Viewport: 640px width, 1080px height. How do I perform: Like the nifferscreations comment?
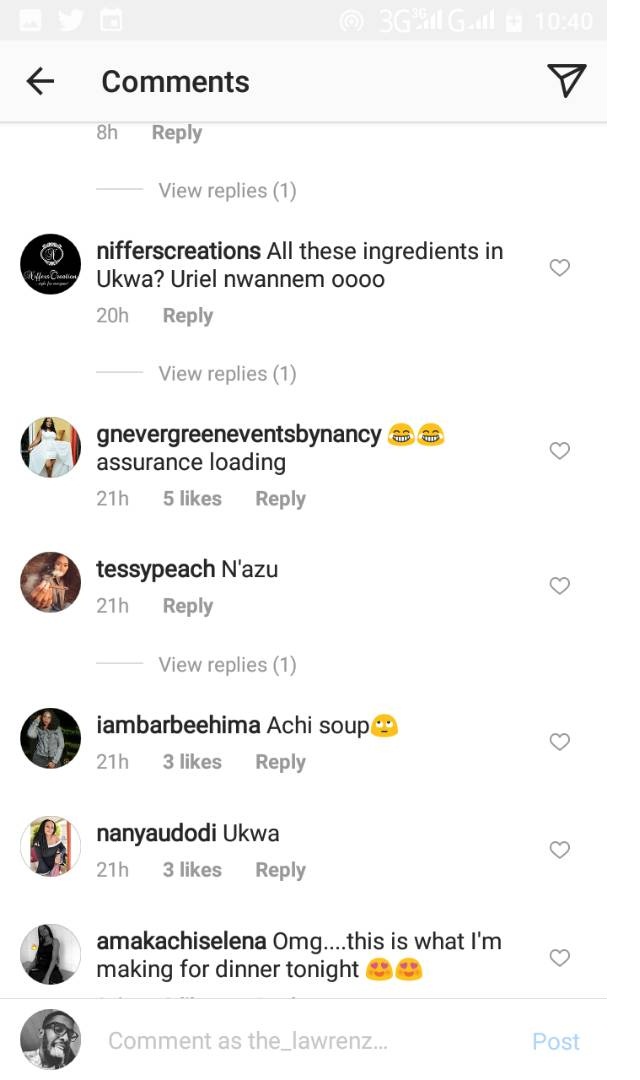(560, 267)
